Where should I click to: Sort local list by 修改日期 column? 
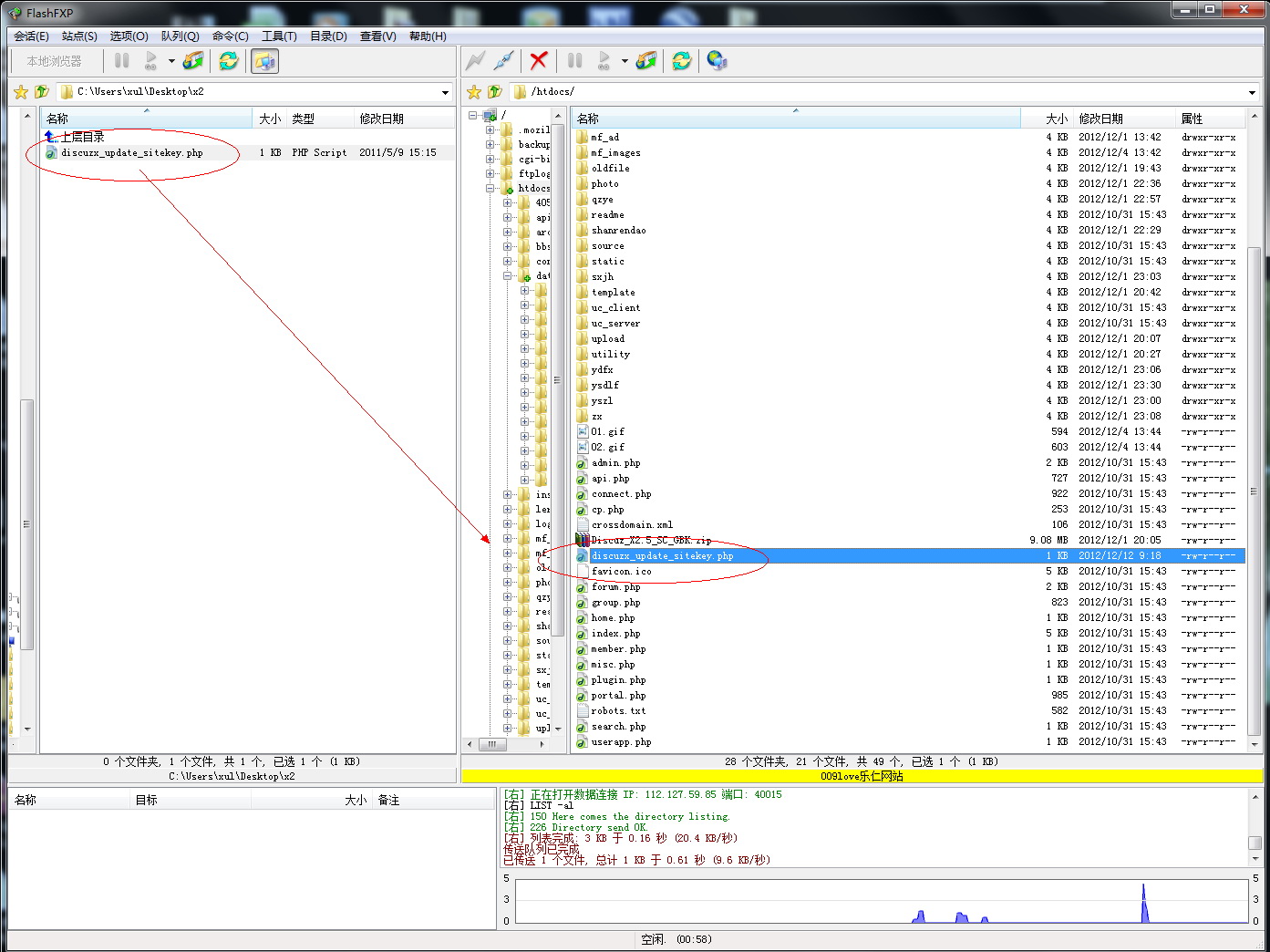point(403,119)
